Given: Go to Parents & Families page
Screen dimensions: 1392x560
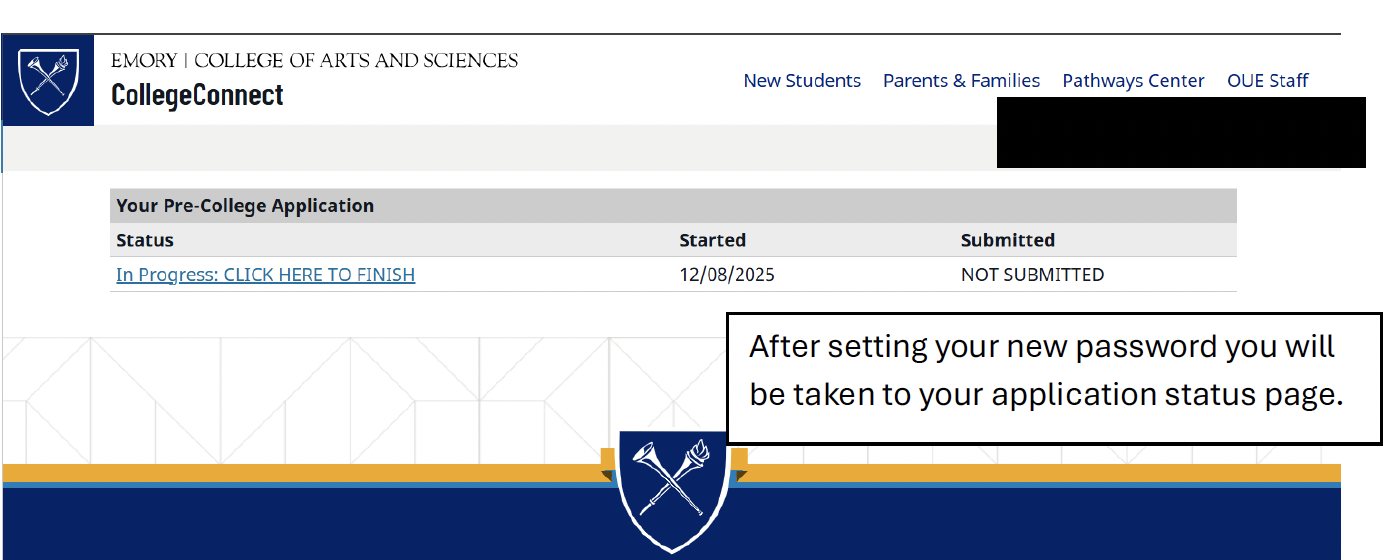Looking at the screenshot, I should pos(961,81).
